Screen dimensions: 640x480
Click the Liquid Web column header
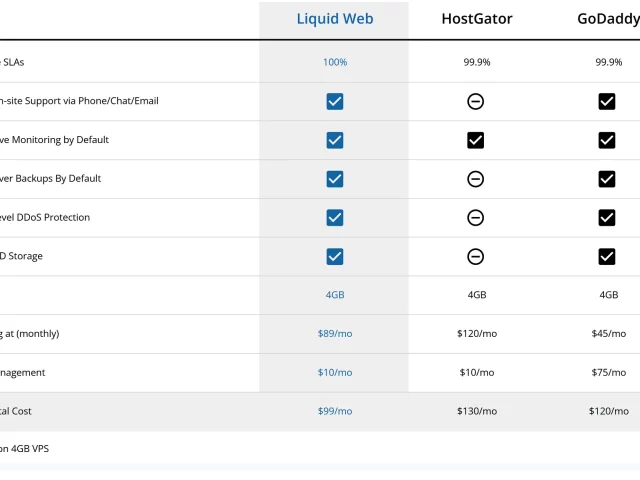point(335,19)
